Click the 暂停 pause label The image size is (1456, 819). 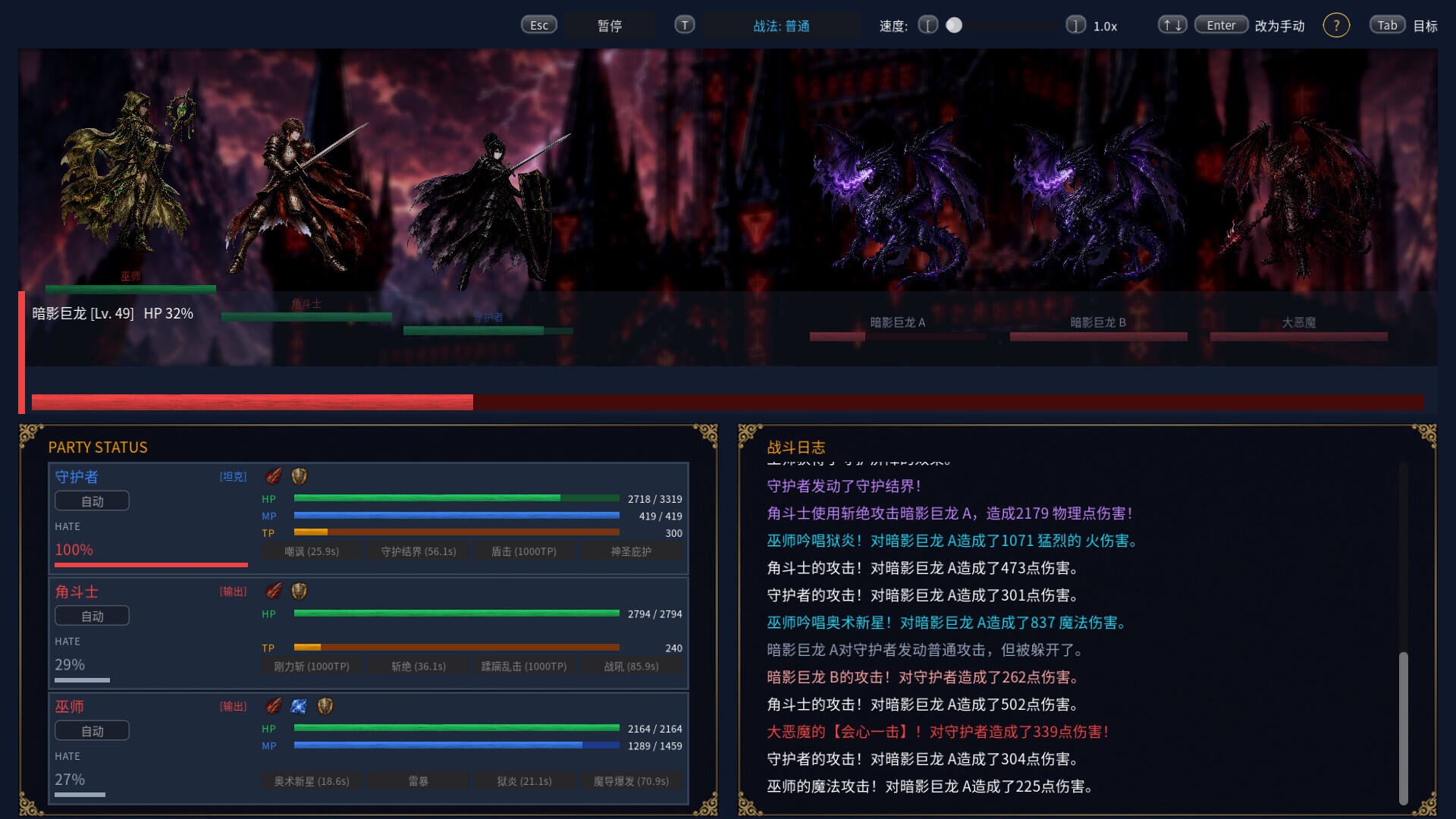click(x=610, y=26)
